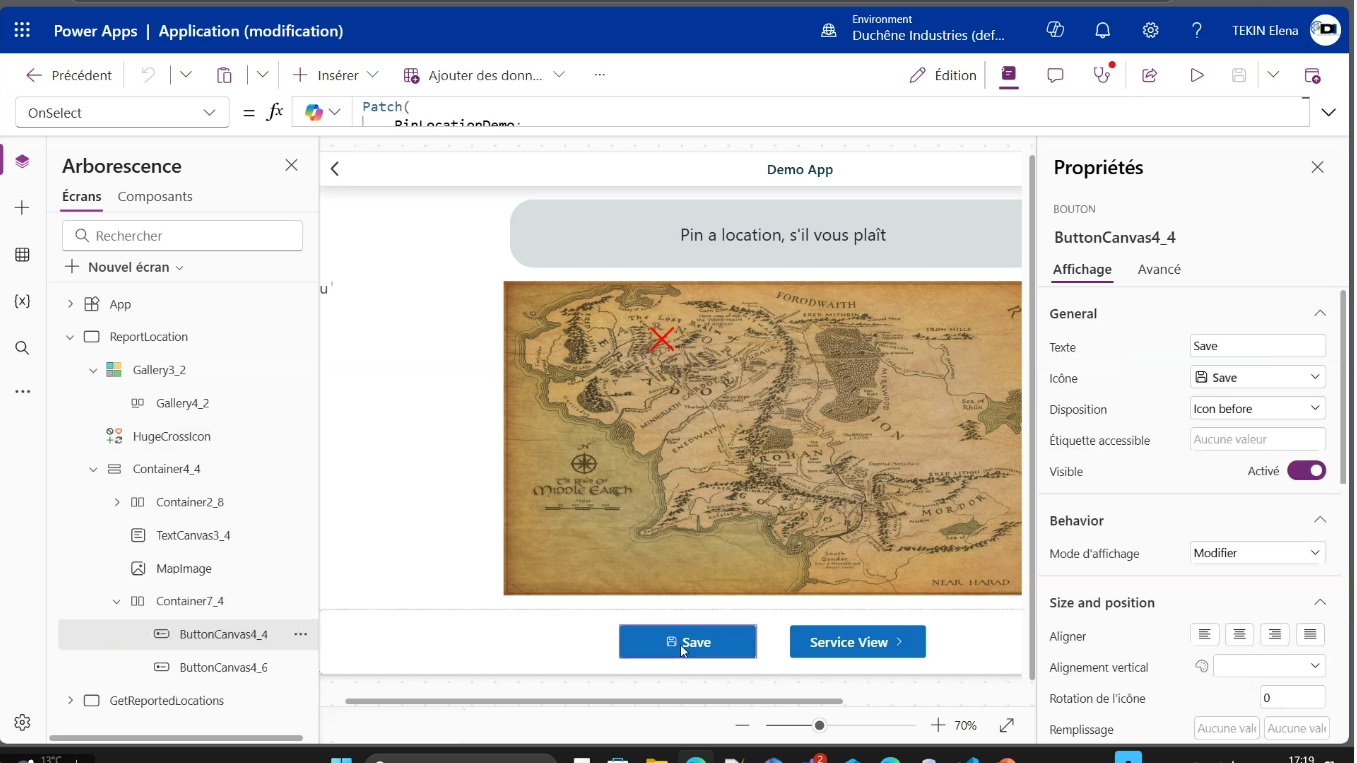Open the Data table icon in left rail

click(x=22, y=255)
